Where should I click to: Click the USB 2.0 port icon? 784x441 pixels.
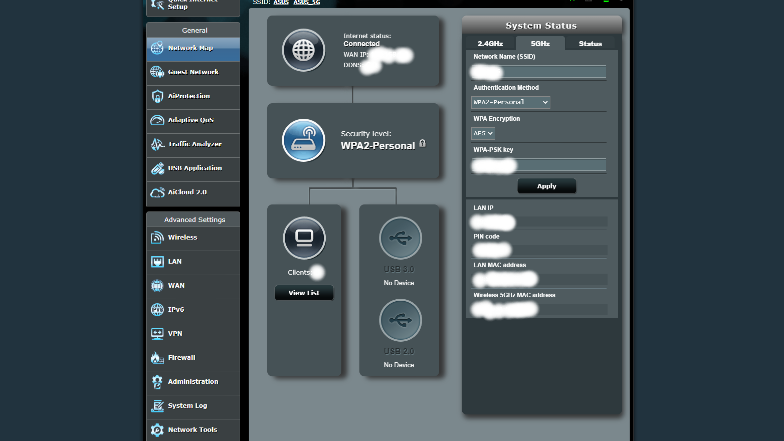pos(400,320)
